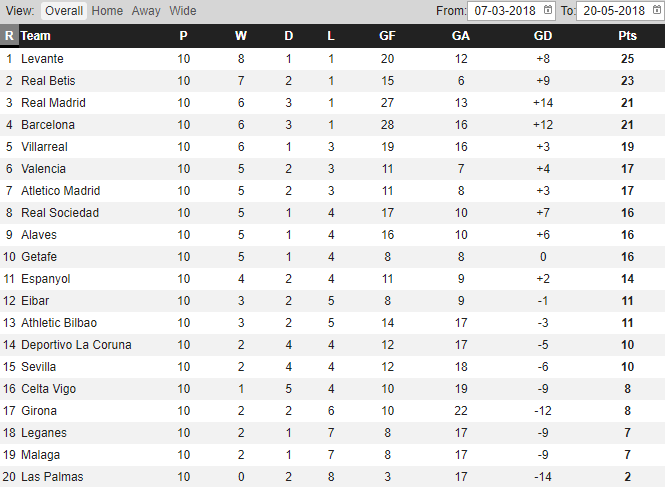This screenshot has height=487, width=665.
Task: Select the Las Palmas team entry
Action: [52, 476]
